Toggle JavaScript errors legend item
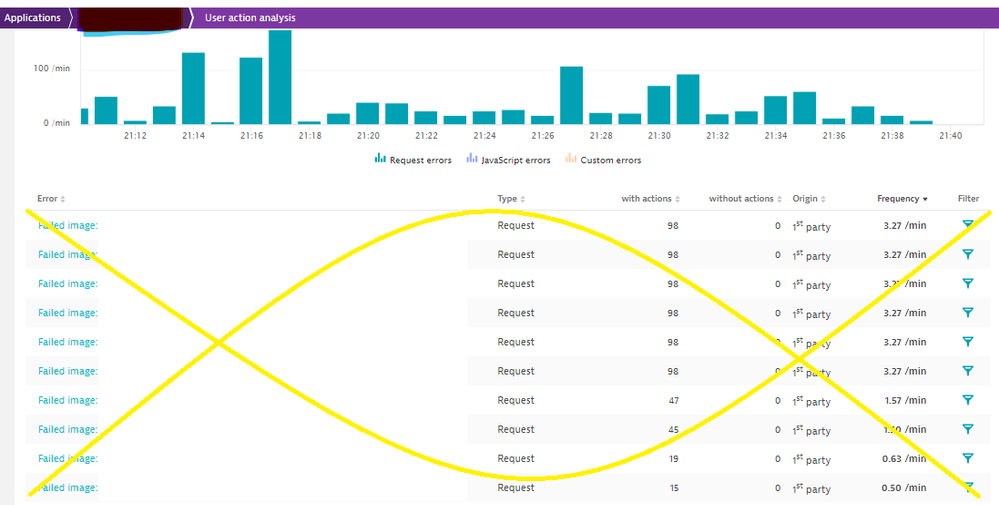Image resolution: width=999 pixels, height=505 pixels. (x=508, y=160)
